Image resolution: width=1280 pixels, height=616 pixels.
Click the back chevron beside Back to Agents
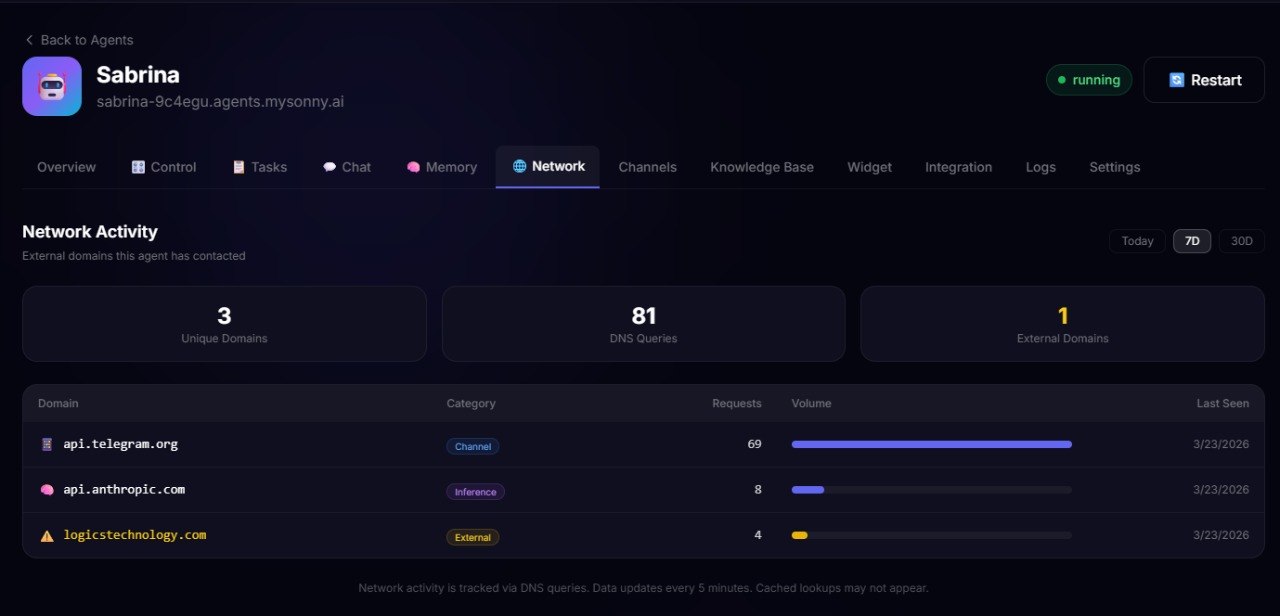tap(29, 40)
